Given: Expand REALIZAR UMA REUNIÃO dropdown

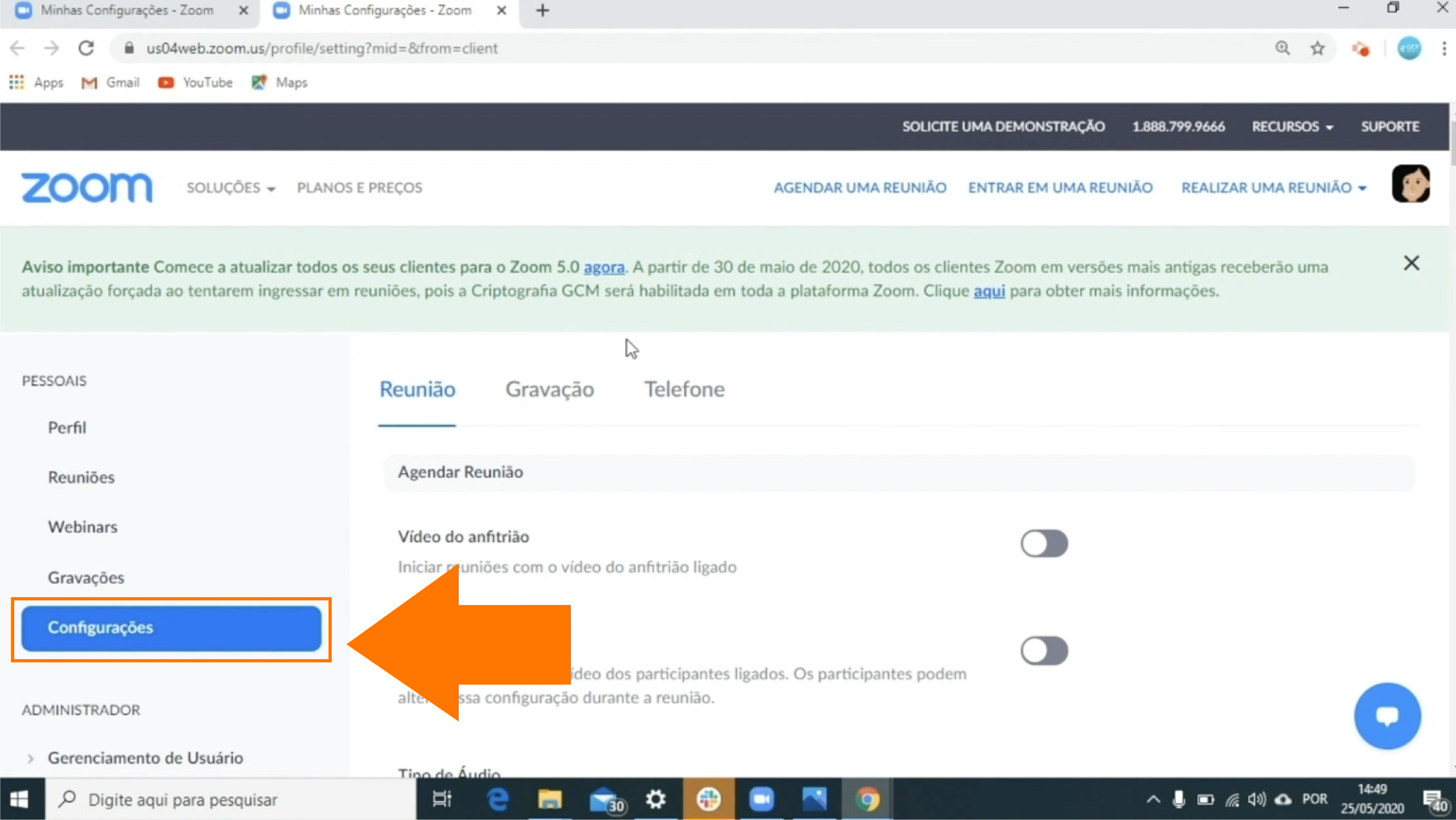Looking at the screenshot, I should [x=1274, y=188].
